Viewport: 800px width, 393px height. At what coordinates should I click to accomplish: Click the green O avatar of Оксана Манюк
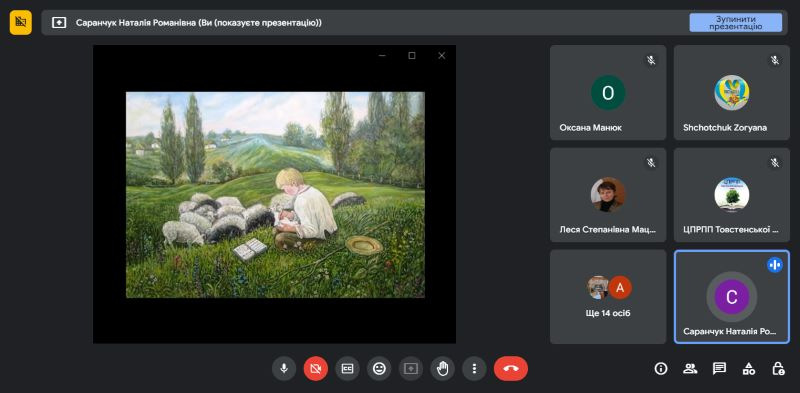(608, 92)
